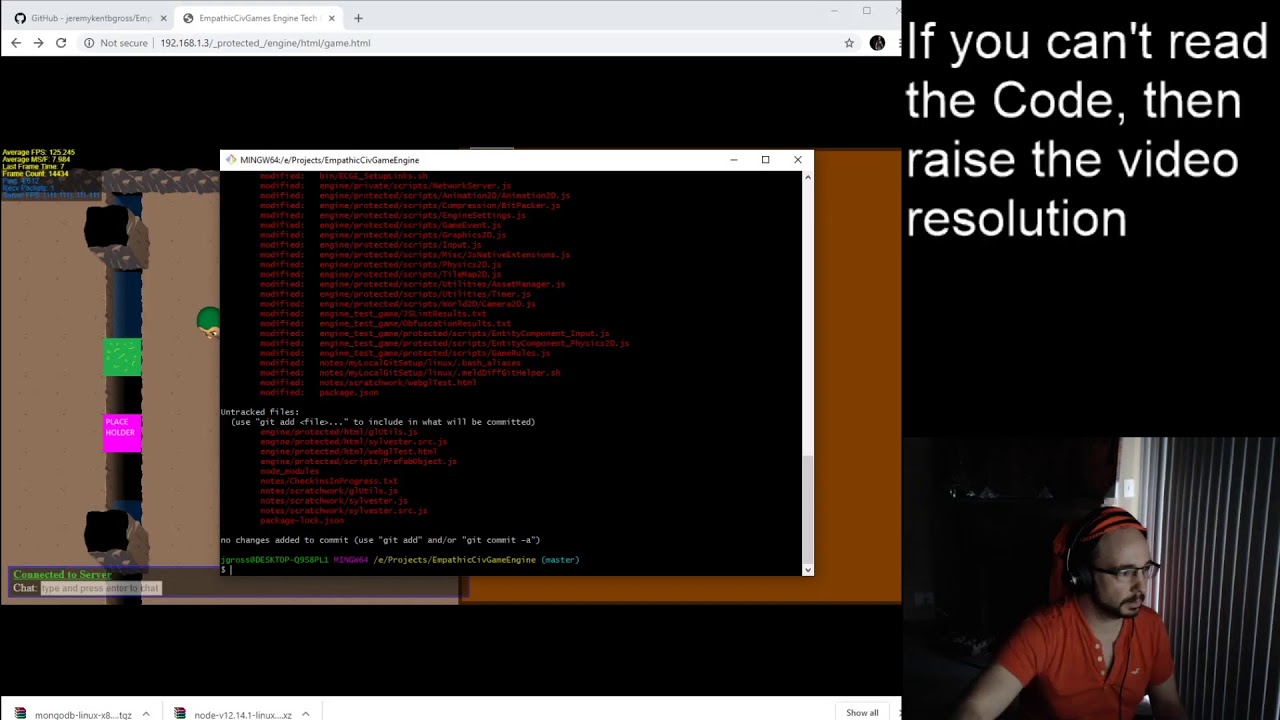This screenshot has height=720, width=1280.
Task: Minimize the Chrome browser window
Action: (x=834, y=11)
